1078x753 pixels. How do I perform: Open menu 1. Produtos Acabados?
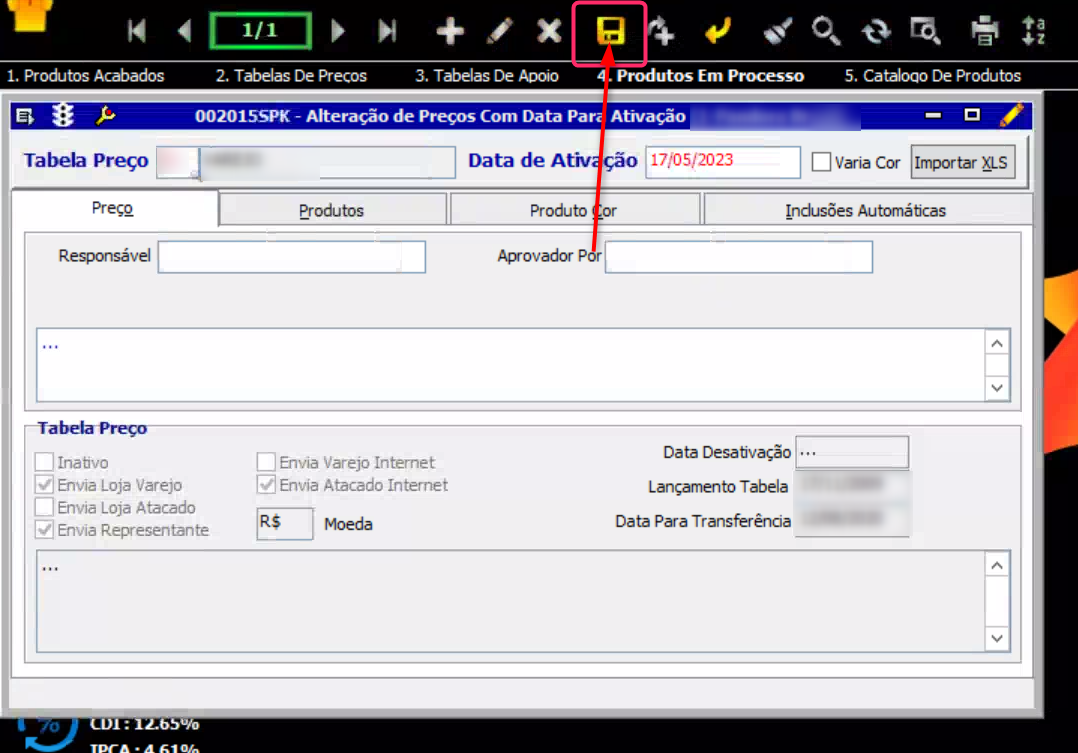click(x=85, y=76)
